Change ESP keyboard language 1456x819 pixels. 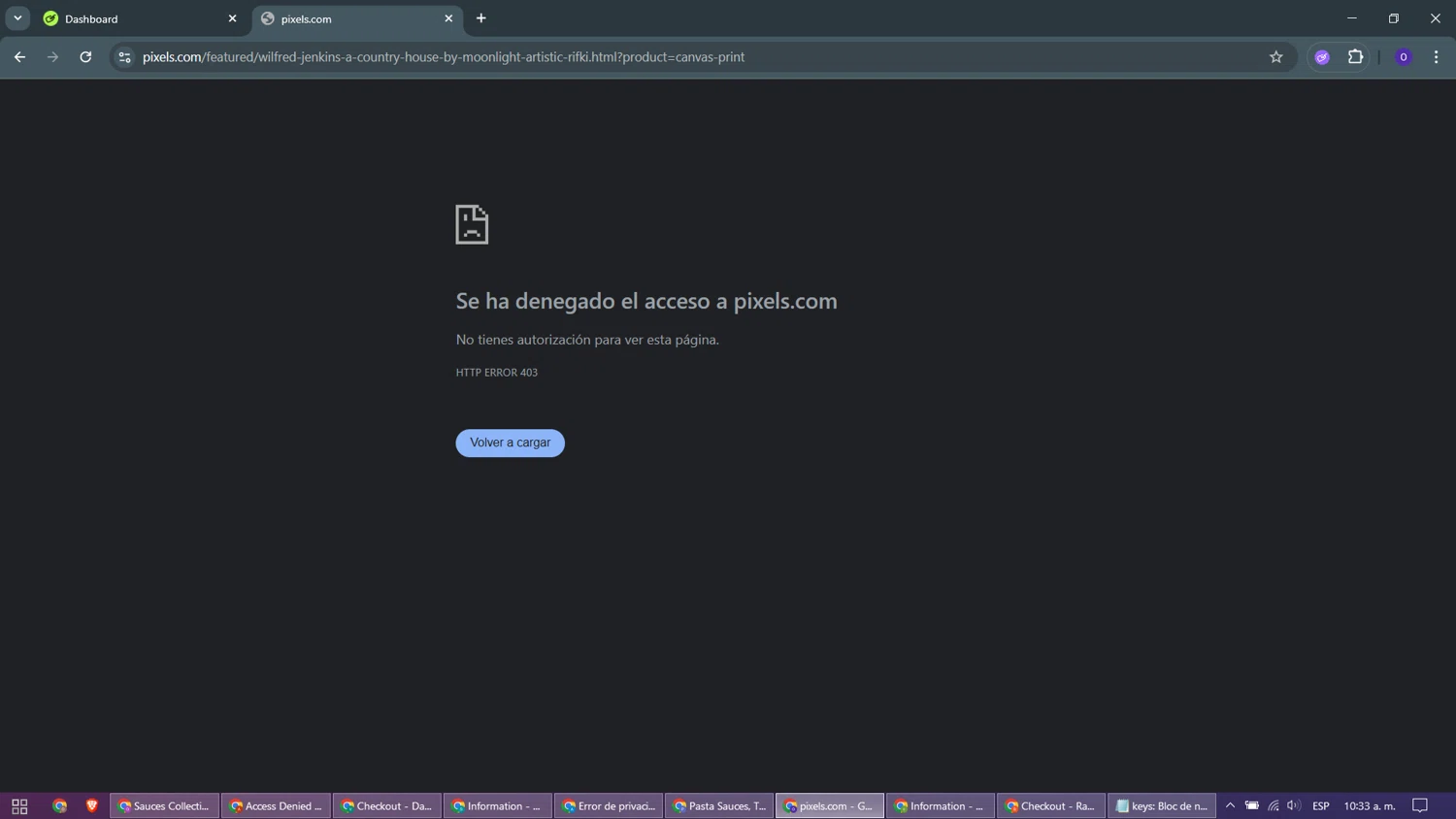[x=1321, y=806]
